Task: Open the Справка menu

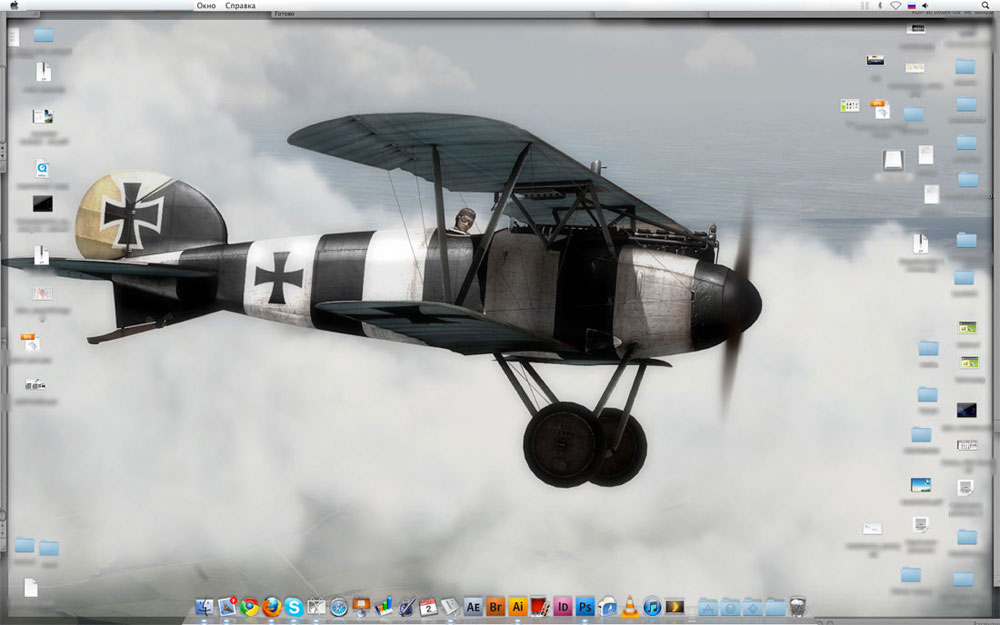Action: [x=240, y=6]
